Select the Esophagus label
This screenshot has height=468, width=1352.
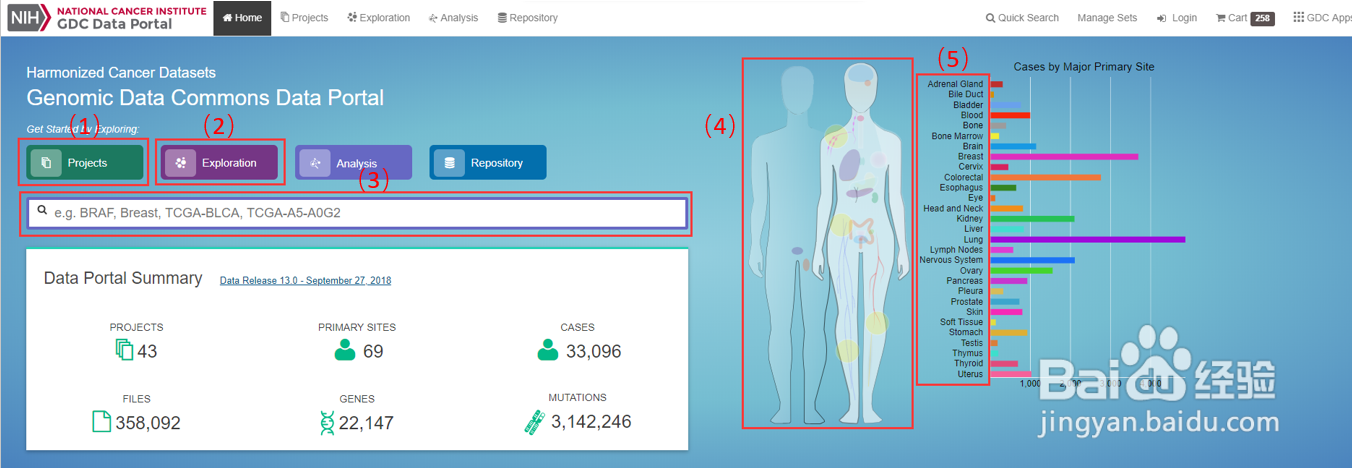point(961,188)
